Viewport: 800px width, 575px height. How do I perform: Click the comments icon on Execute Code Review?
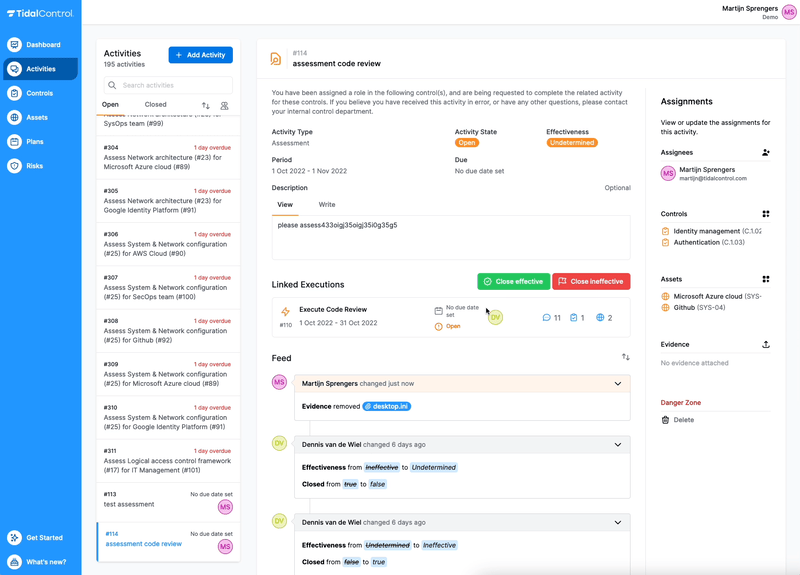pos(547,318)
